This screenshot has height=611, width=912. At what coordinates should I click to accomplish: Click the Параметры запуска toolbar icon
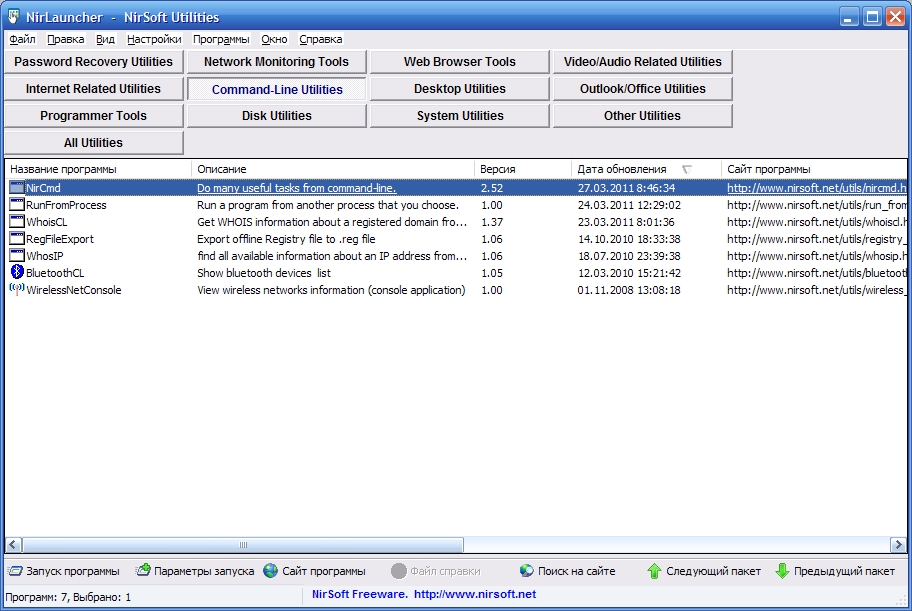[x=143, y=570]
